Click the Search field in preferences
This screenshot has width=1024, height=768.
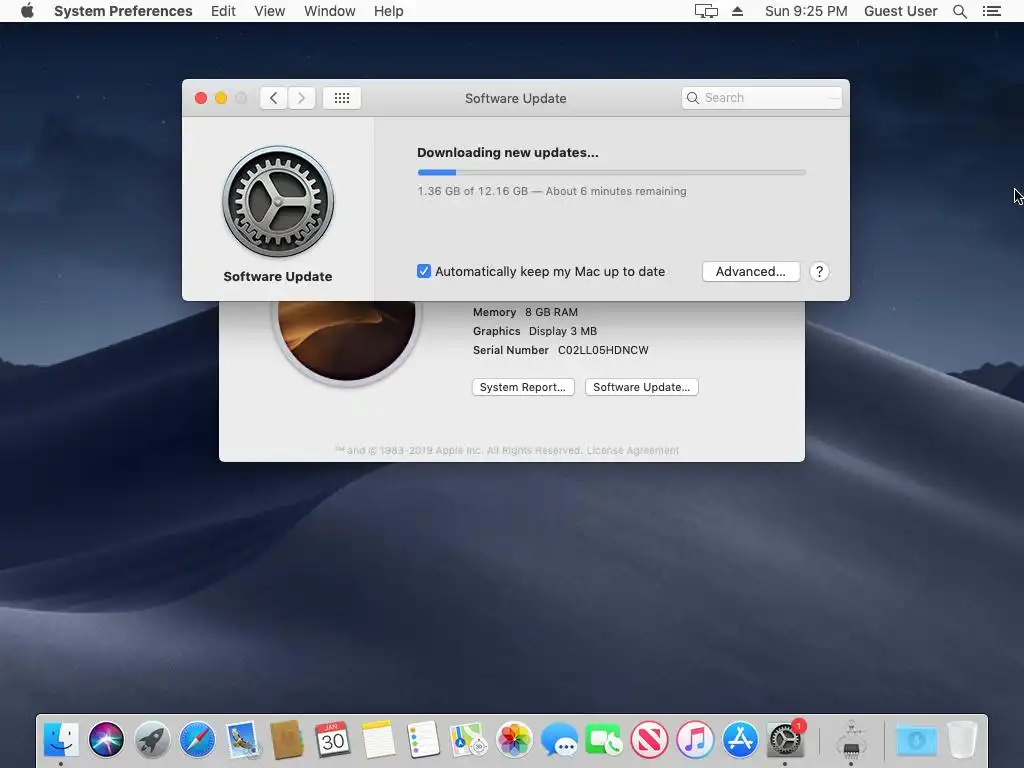tap(761, 98)
